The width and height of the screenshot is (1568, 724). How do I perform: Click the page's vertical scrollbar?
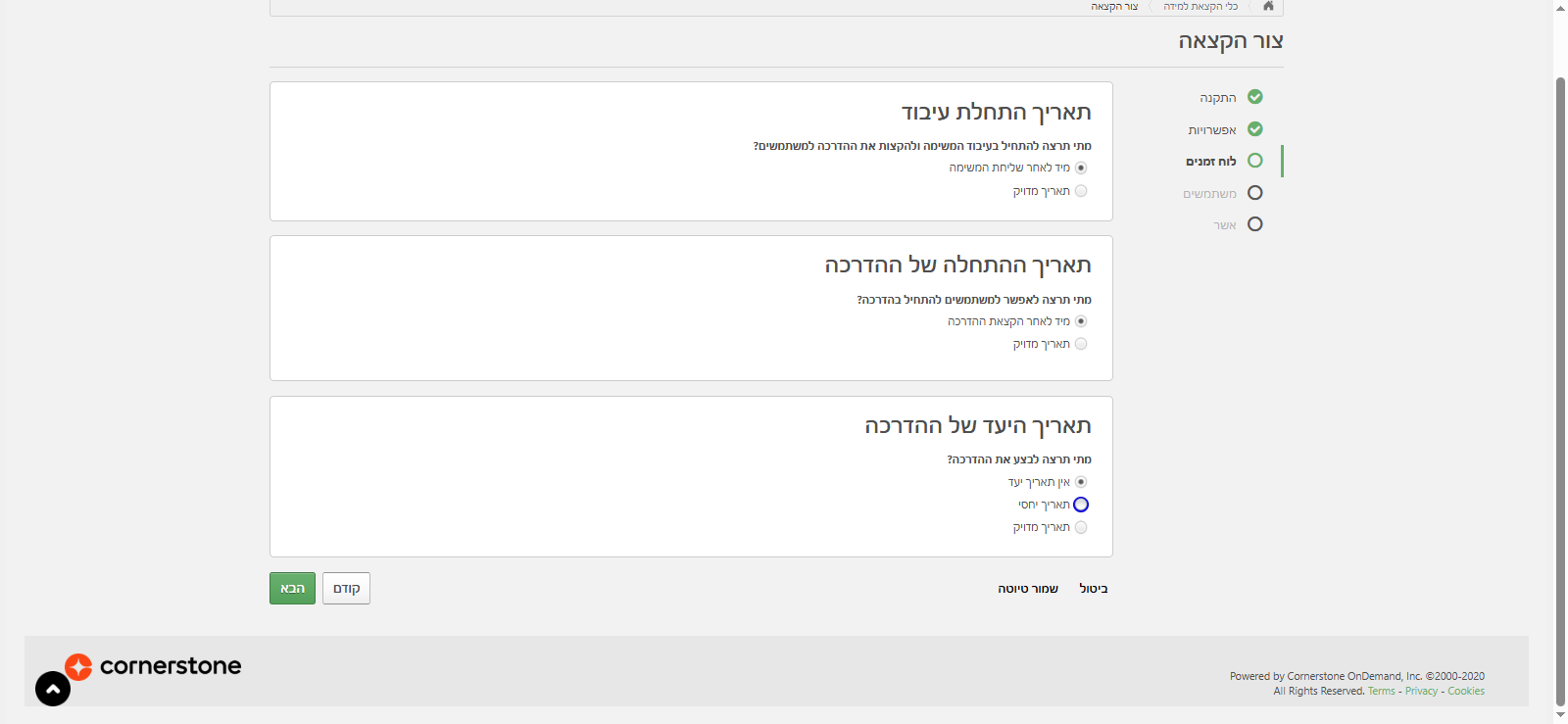click(1560, 392)
